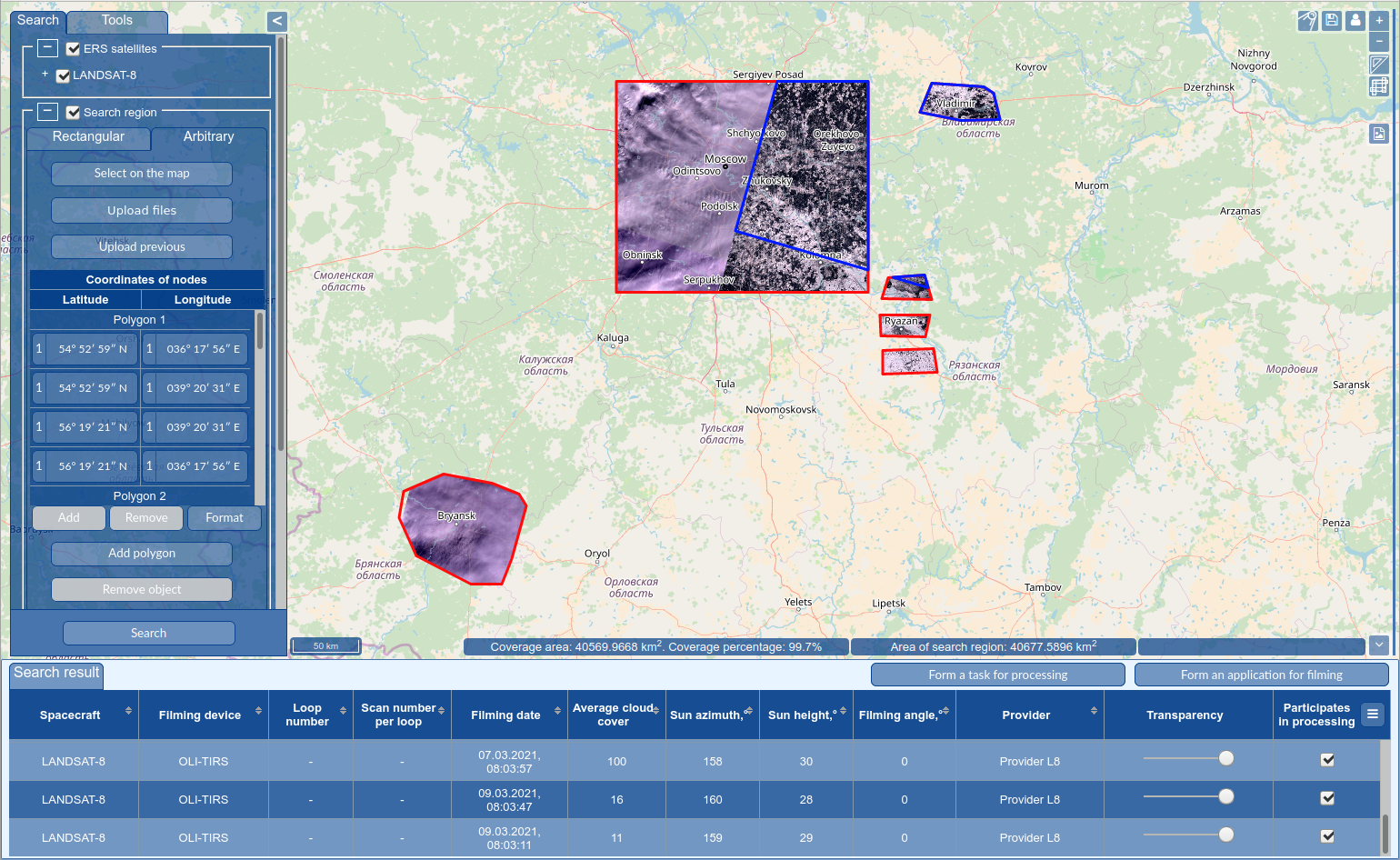Click the satellite icon in map toolbar
Screen dimensions: 1400x860
pos(1307,21)
